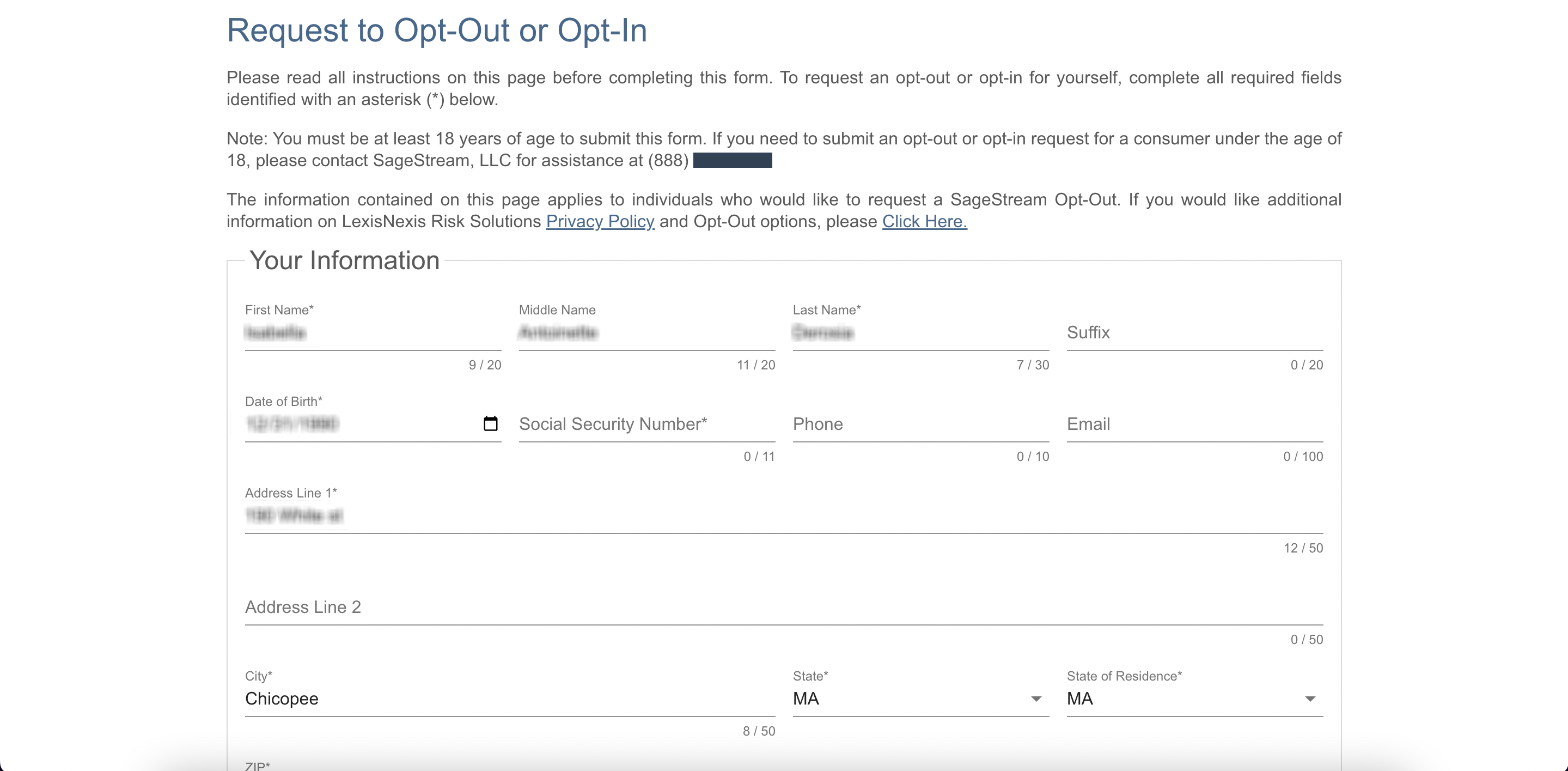Select the 'Request to Opt-Out or Opt-In' title

tap(436, 30)
